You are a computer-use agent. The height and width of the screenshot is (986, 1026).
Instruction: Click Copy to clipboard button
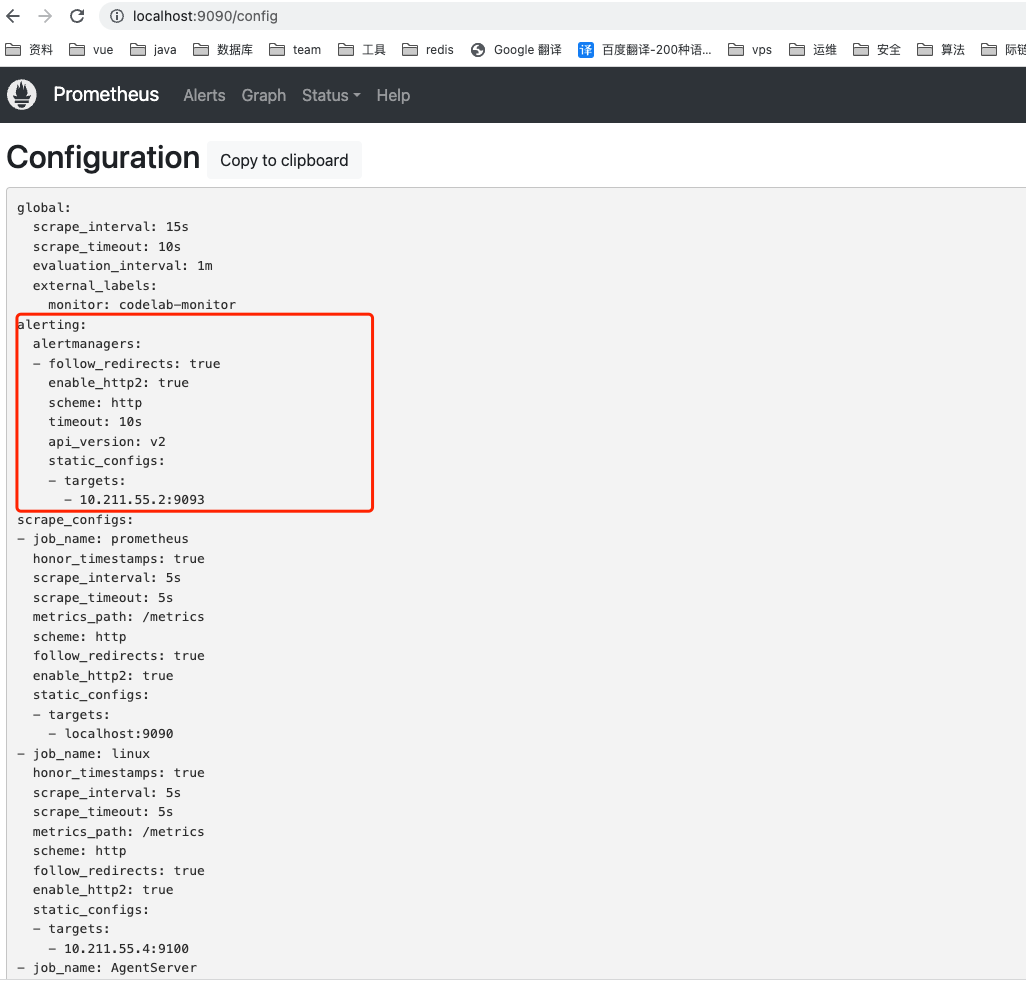[x=284, y=160]
